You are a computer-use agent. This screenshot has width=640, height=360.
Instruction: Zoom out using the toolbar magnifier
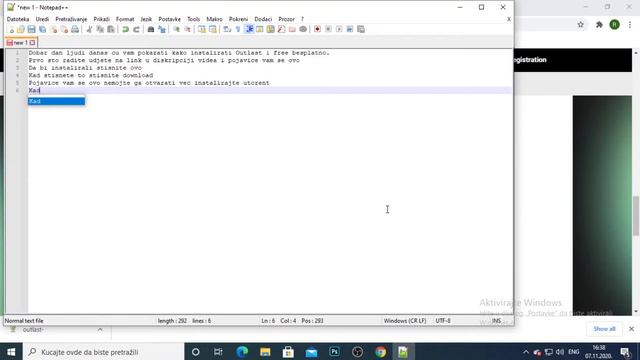click(x=187, y=29)
